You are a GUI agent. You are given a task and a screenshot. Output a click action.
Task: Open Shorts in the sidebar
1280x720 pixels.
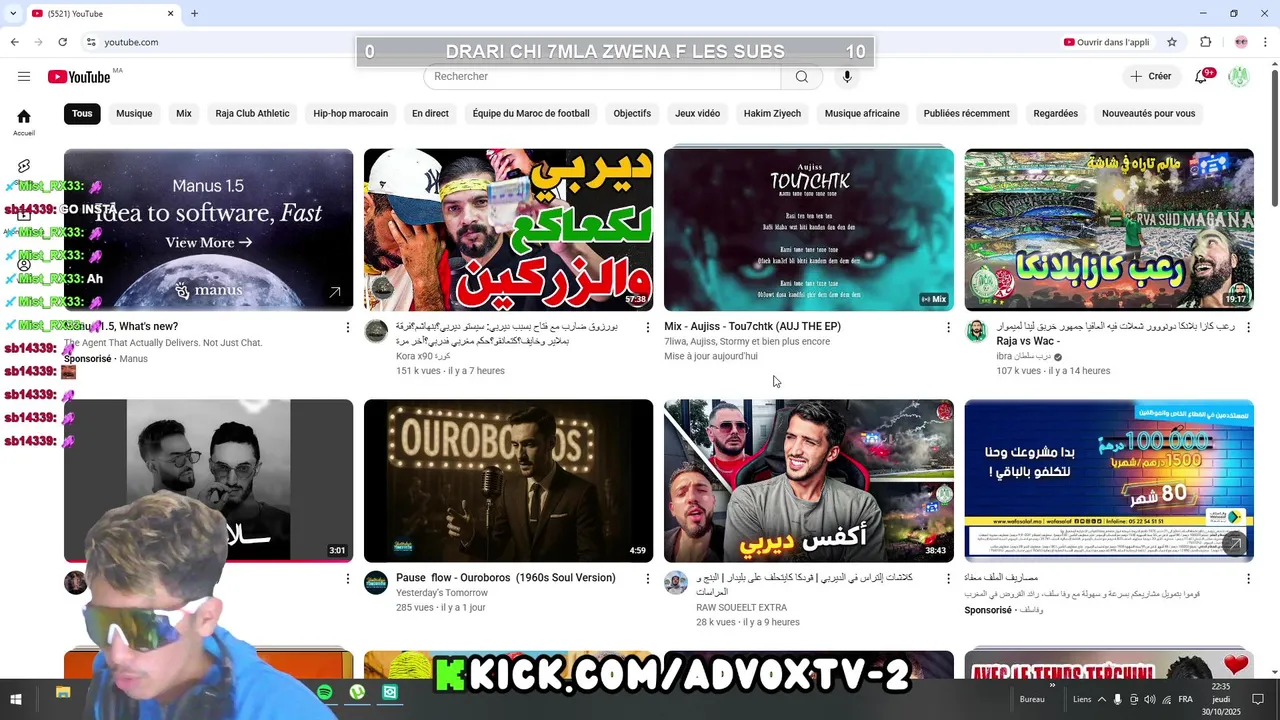pyautogui.click(x=24, y=166)
